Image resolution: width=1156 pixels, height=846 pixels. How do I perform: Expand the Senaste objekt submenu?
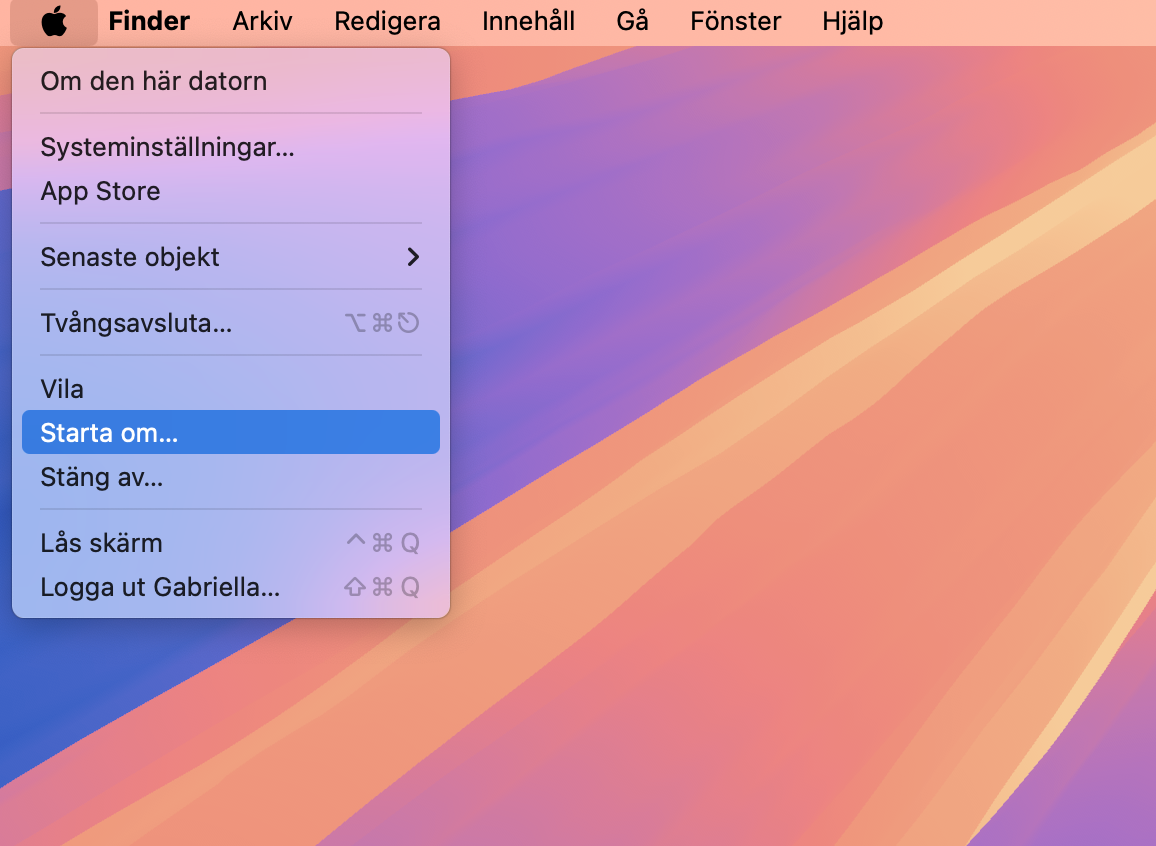[231, 257]
